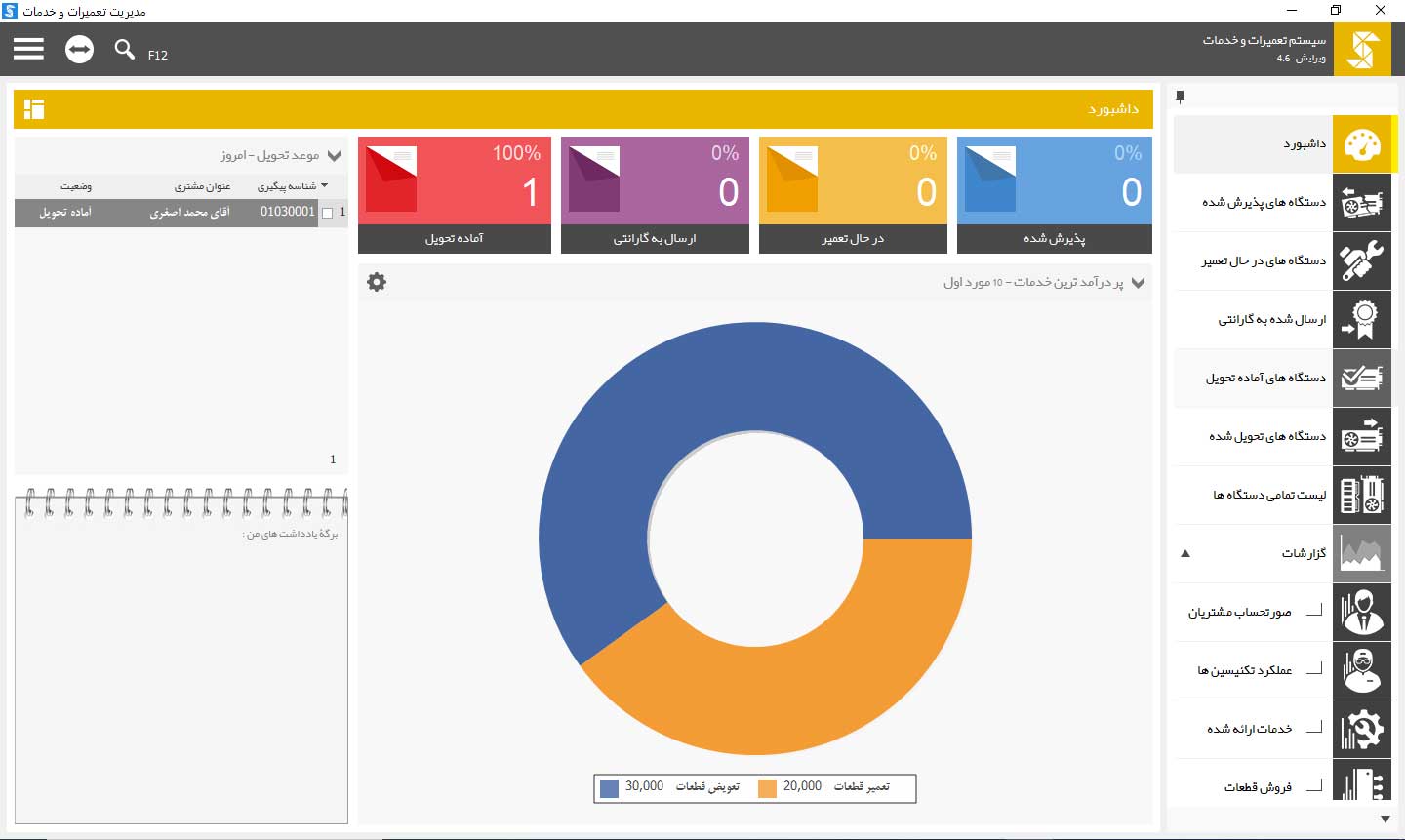Collapse the Reports section arrow
The height and width of the screenshot is (840, 1405).
pyautogui.click(x=1185, y=554)
